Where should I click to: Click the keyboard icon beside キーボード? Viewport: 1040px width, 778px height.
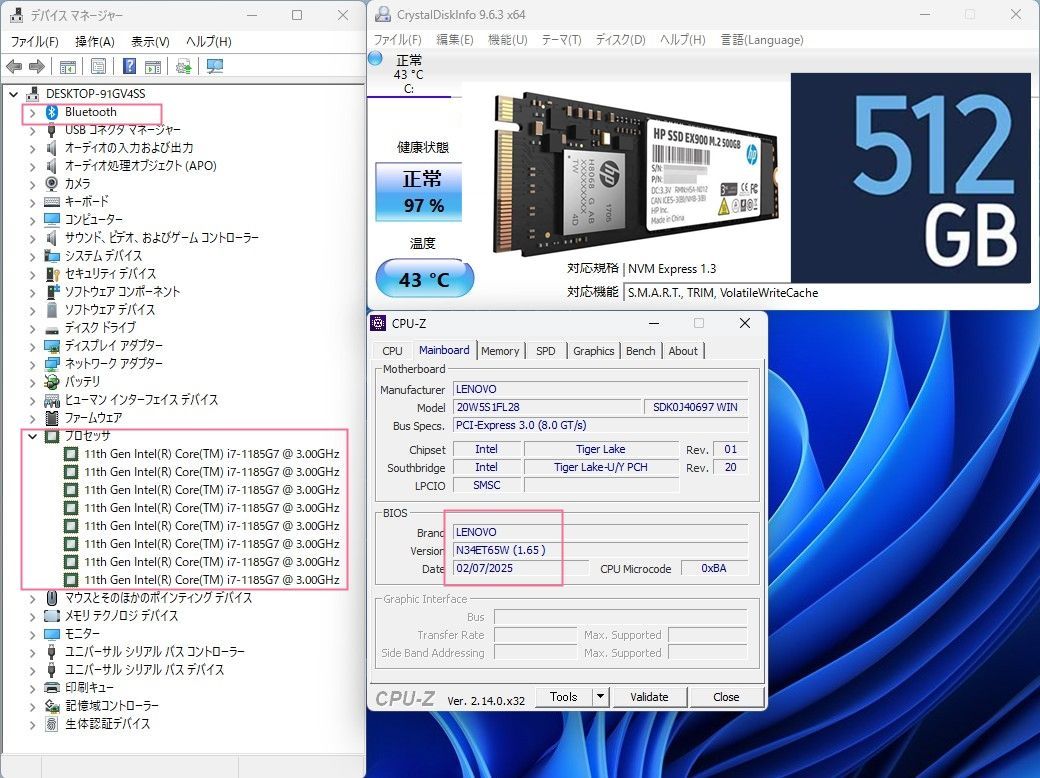click(52, 202)
